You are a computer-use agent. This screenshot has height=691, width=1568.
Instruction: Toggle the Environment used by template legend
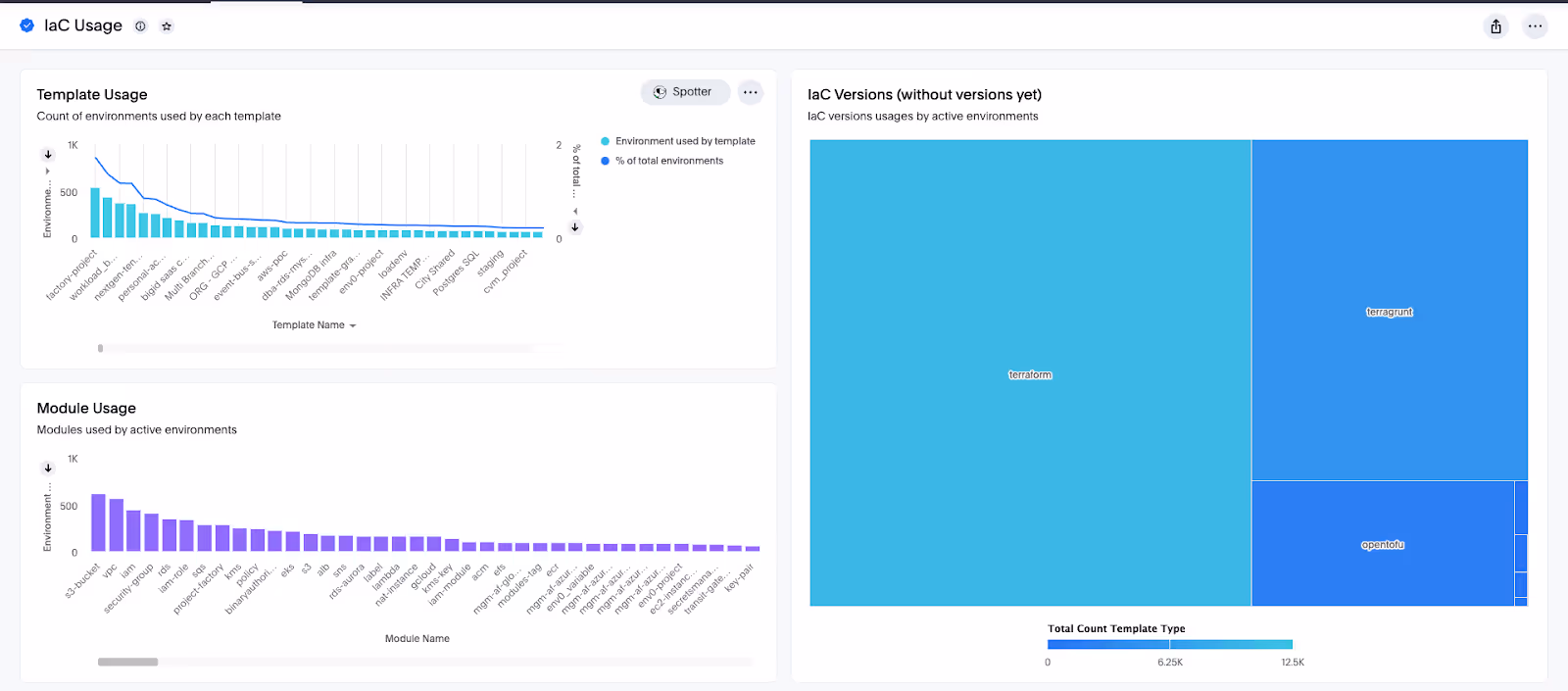click(677, 141)
